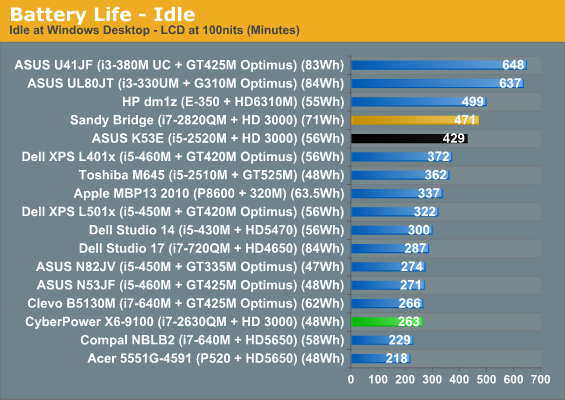Click the 229 bar value
This screenshot has height=400, width=565.
[x=400, y=341]
